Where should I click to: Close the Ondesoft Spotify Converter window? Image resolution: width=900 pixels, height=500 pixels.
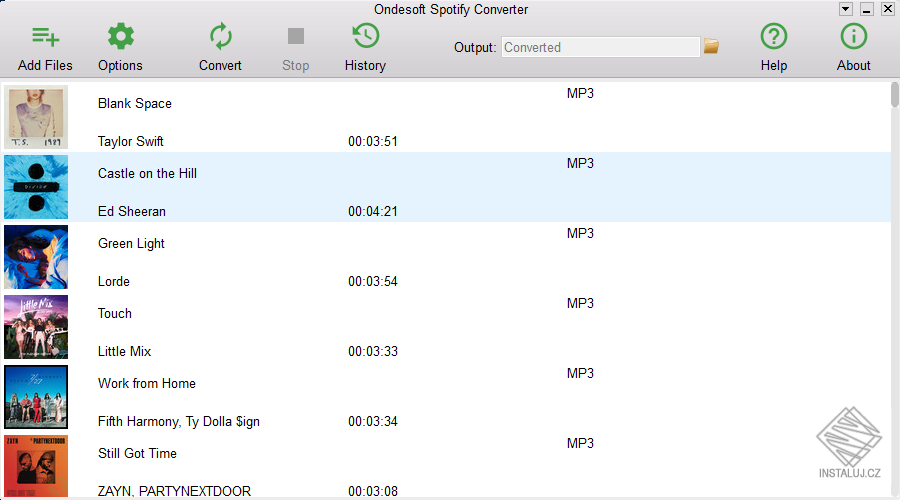[x=887, y=9]
